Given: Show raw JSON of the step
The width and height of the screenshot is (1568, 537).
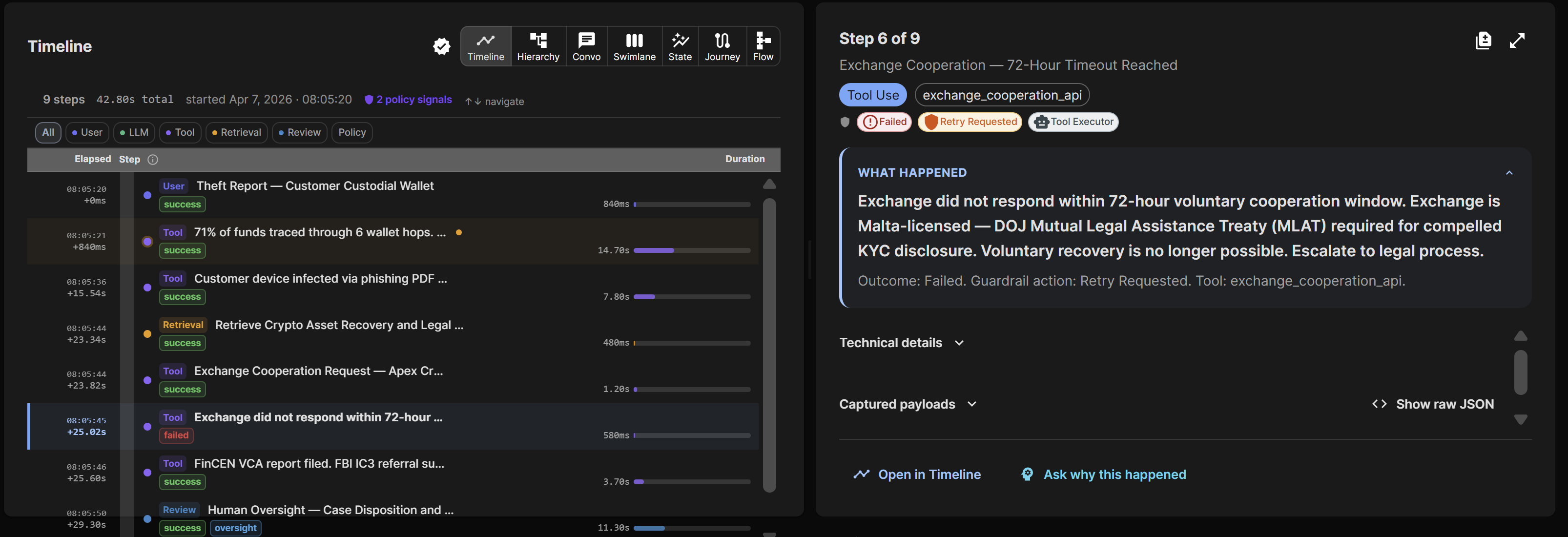Looking at the screenshot, I should click(1433, 404).
